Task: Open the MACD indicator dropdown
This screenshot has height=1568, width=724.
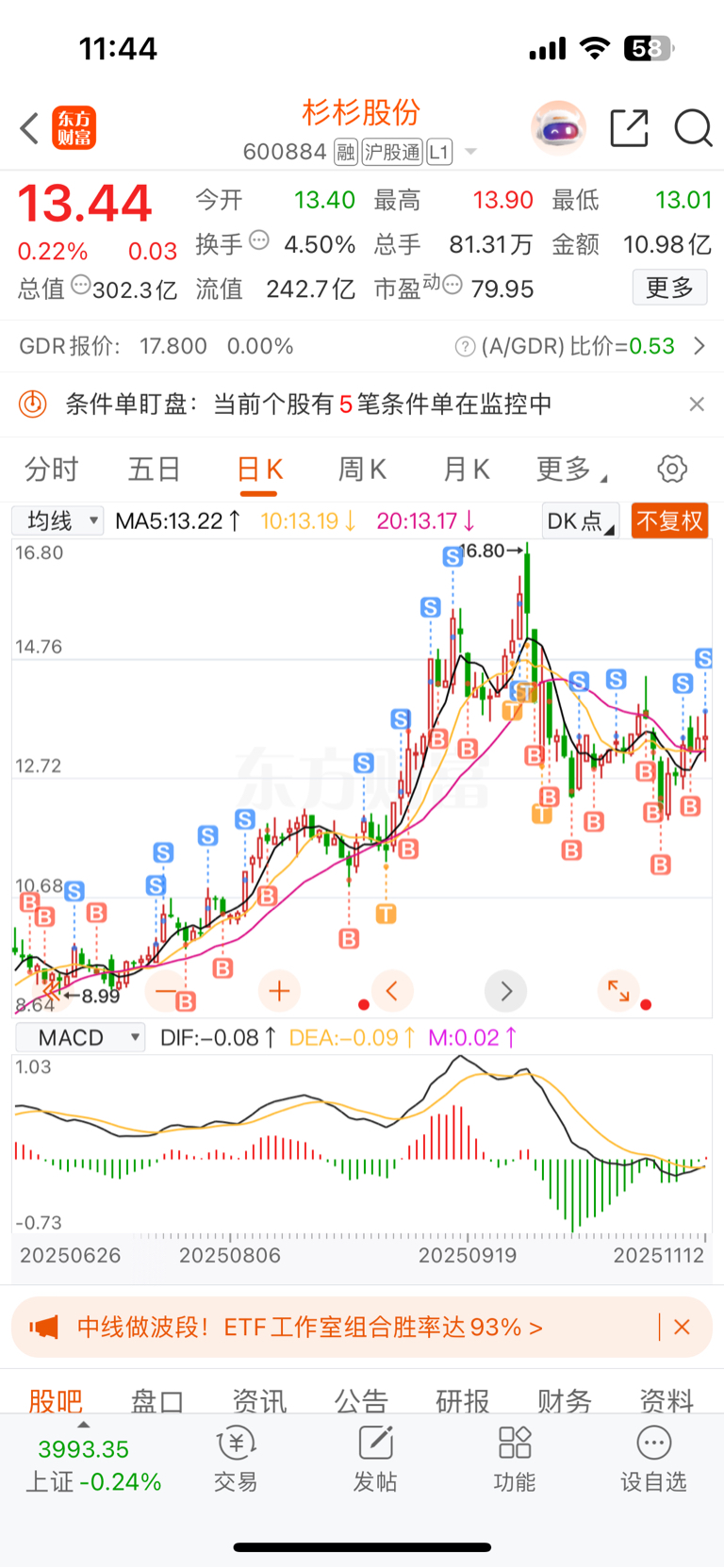Action: pos(80,1038)
